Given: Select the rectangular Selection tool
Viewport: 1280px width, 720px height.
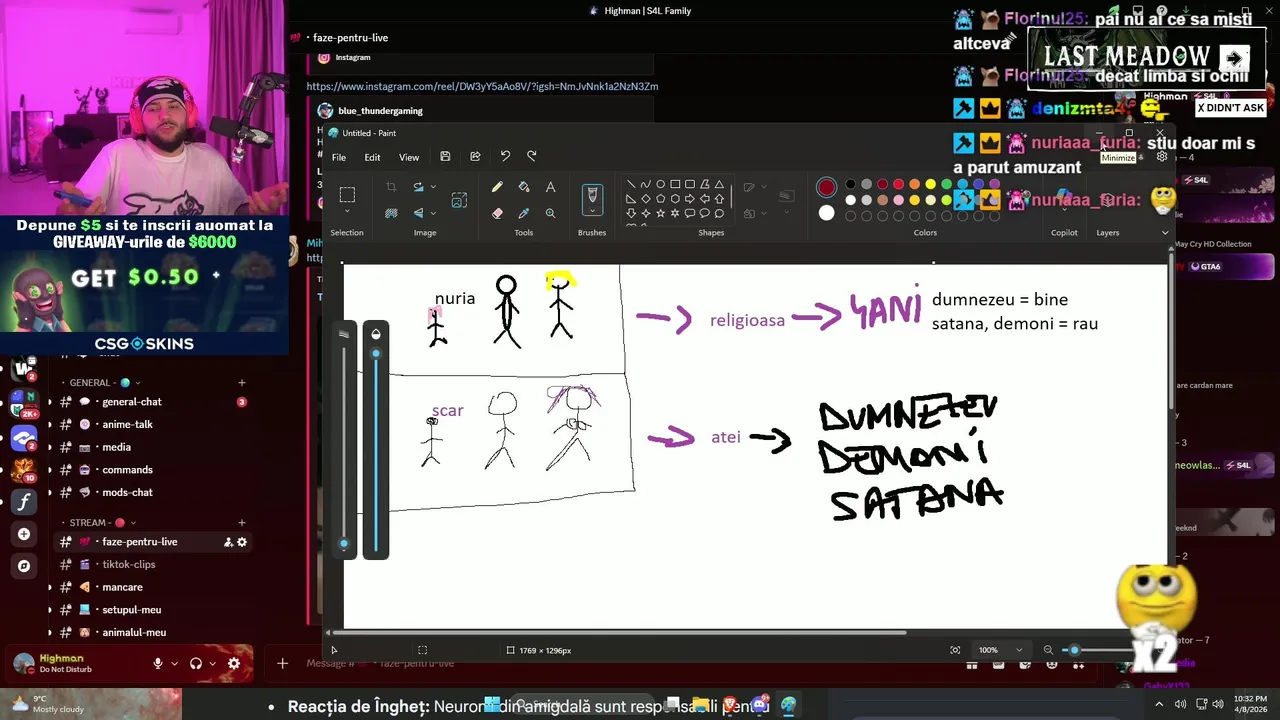Looking at the screenshot, I should pos(347,195).
